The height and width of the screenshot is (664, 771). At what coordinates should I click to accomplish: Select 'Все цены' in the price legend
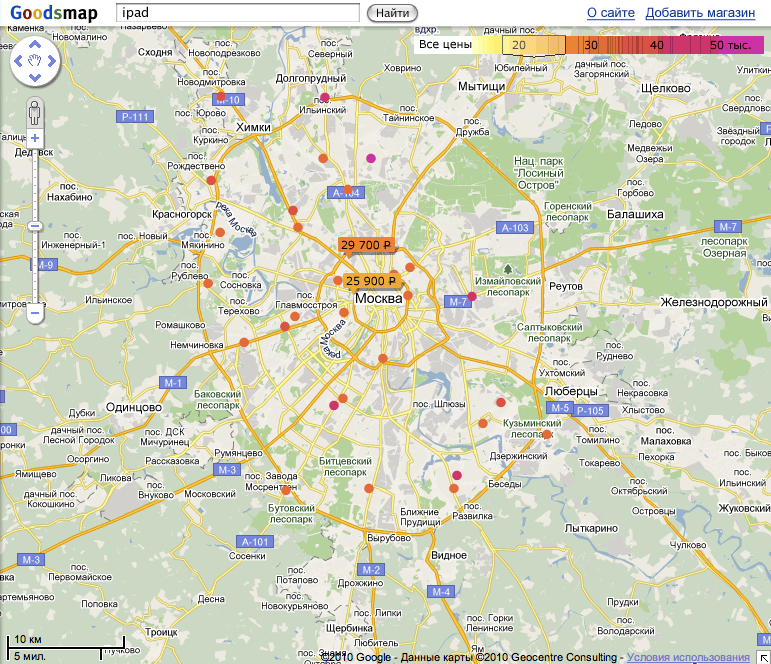445,45
